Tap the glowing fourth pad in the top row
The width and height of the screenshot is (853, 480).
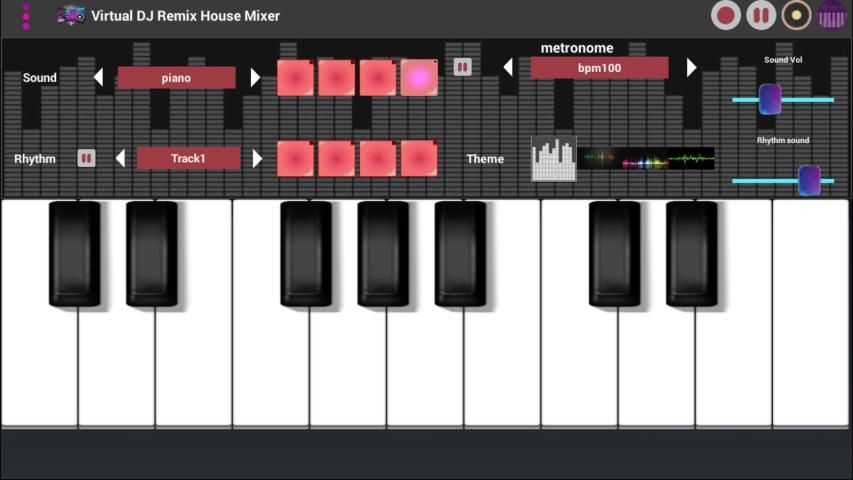(419, 78)
